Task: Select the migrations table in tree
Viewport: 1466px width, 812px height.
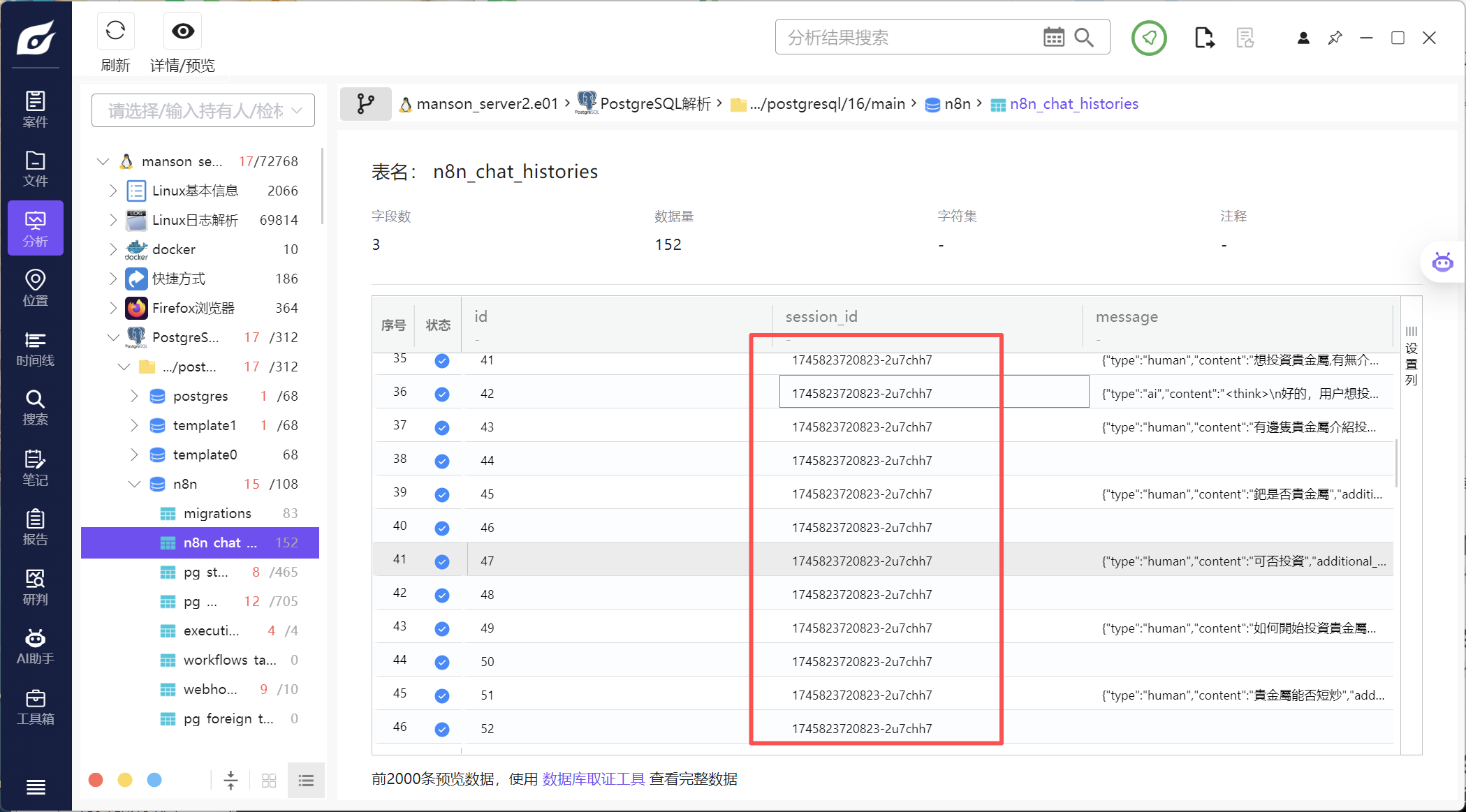Action: (x=217, y=513)
